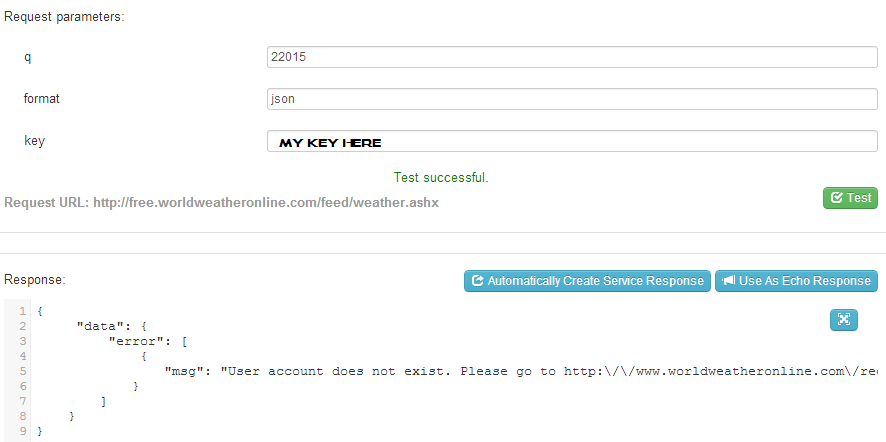
Task: Click the fullscreen expand icon in response editor
Action: [x=844, y=319]
